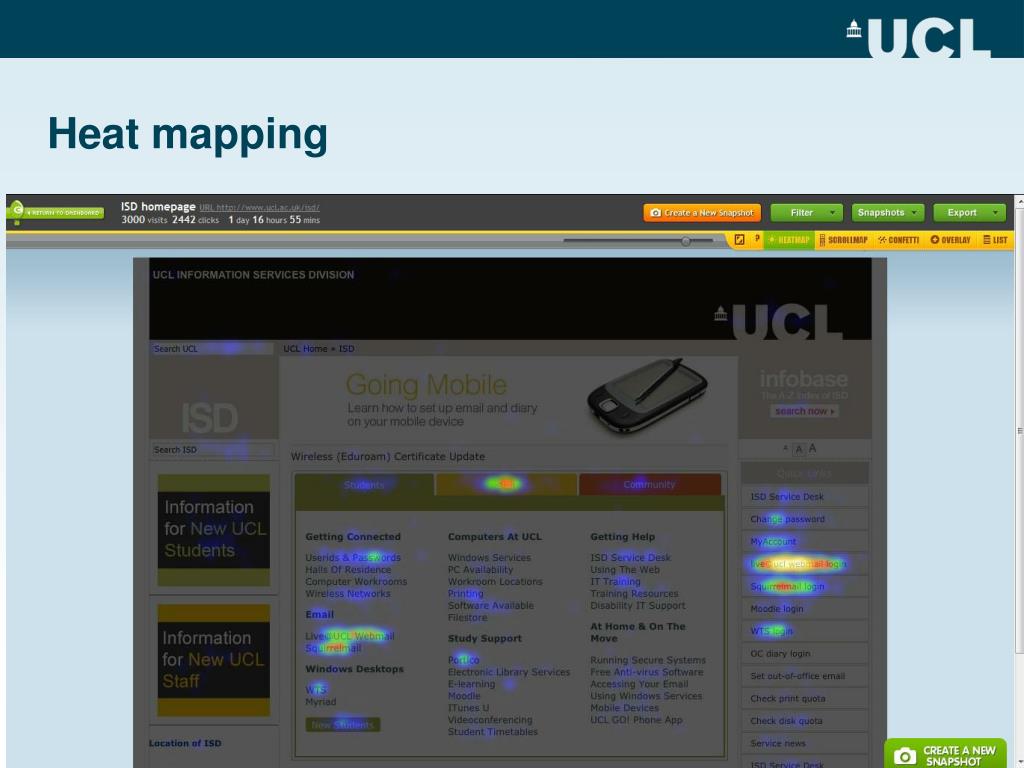Click Wireless (Eduroam) Certificate Update headline
Screen dimensions: 1024x768
tap(388, 456)
